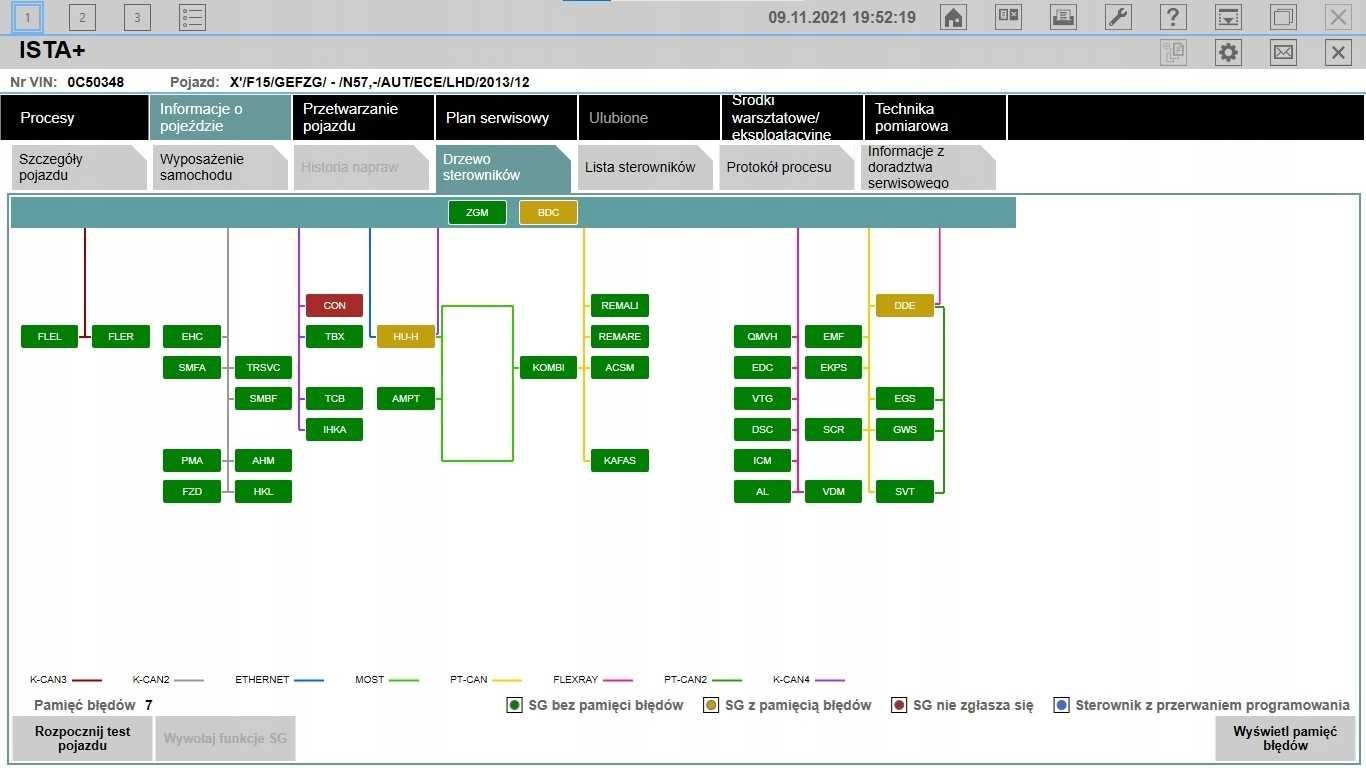This screenshot has height=768, width=1366.
Task: Click the green SG bez pamięci błędów swatch
Action: pos(515,705)
